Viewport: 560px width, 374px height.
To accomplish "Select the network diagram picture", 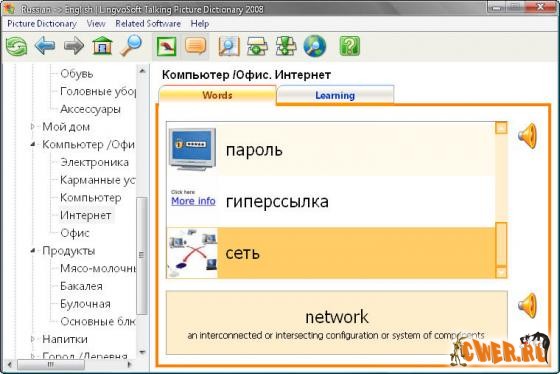I will (x=192, y=253).
